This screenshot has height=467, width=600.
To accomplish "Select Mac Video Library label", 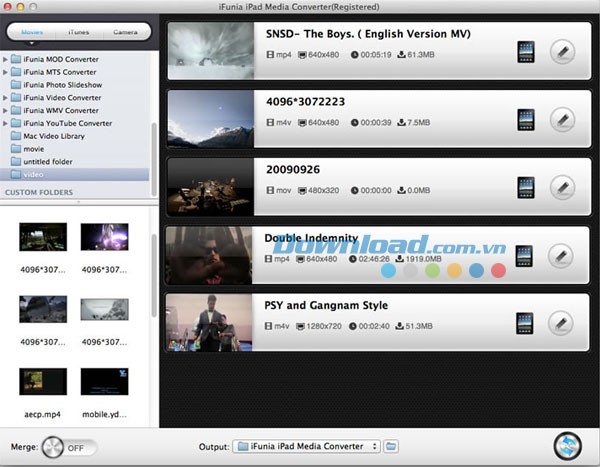I will (54, 136).
